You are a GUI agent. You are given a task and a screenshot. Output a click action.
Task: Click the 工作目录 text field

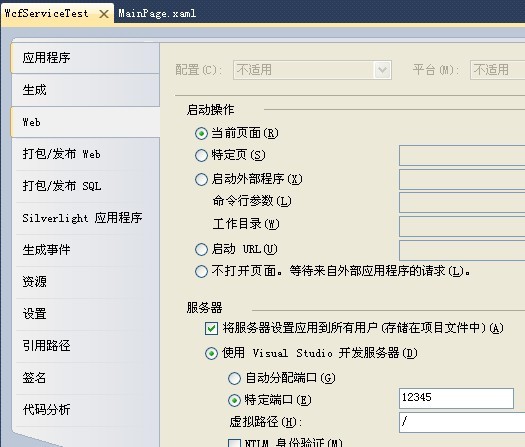[x=462, y=226]
